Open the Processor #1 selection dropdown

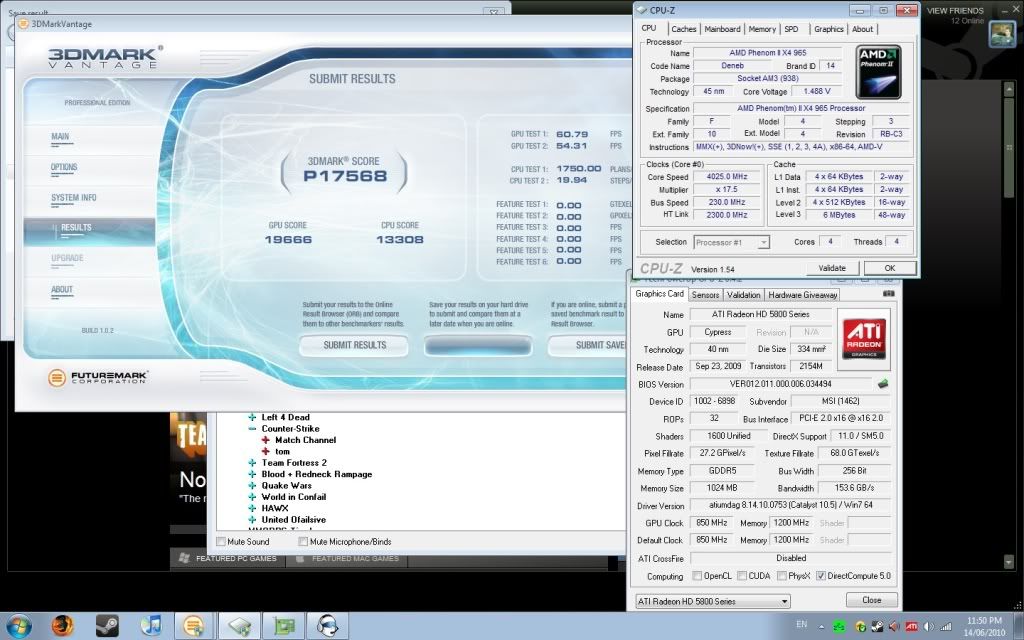(x=731, y=242)
